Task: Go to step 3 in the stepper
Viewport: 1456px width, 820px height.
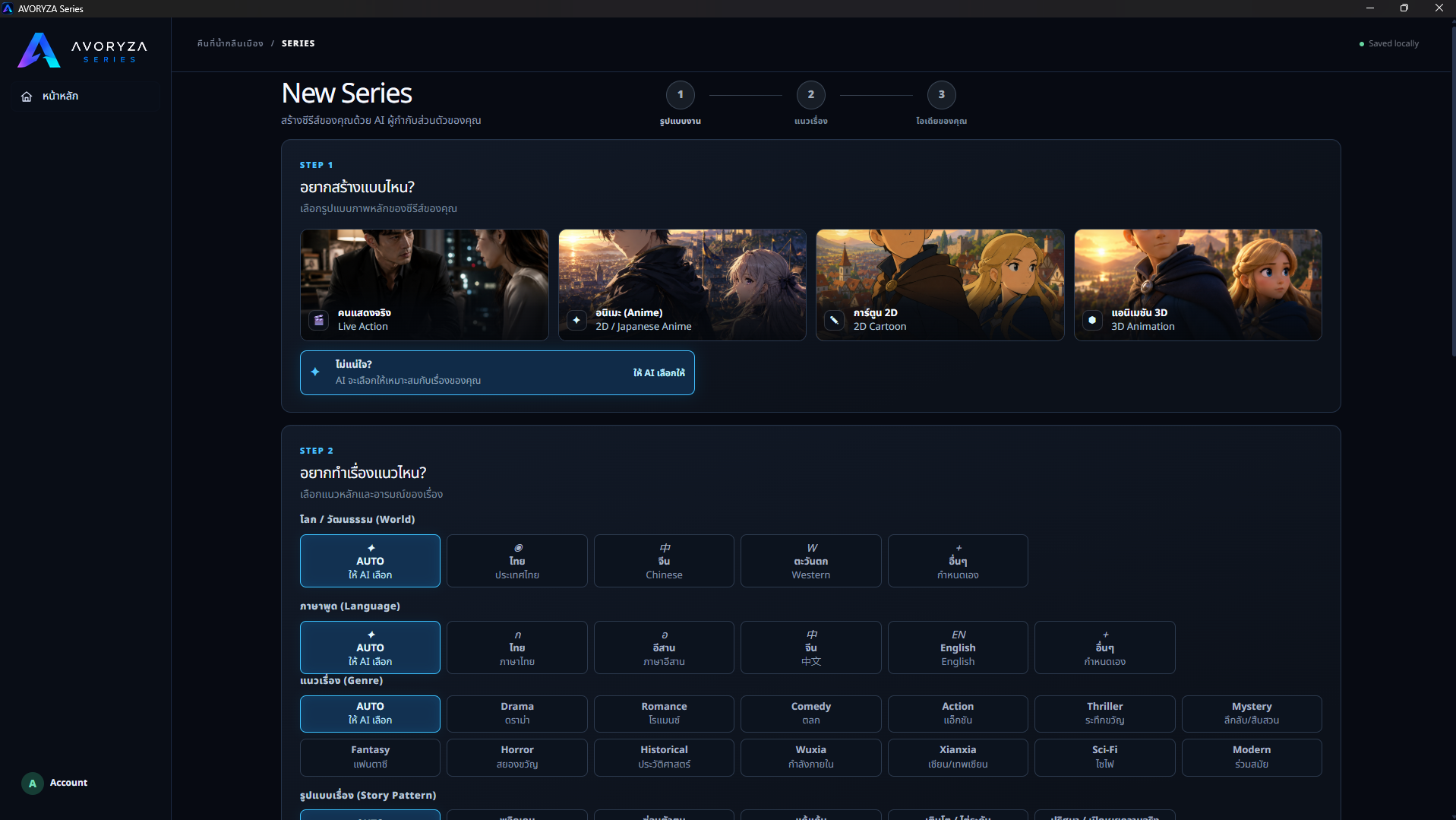Action: coord(942,95)
